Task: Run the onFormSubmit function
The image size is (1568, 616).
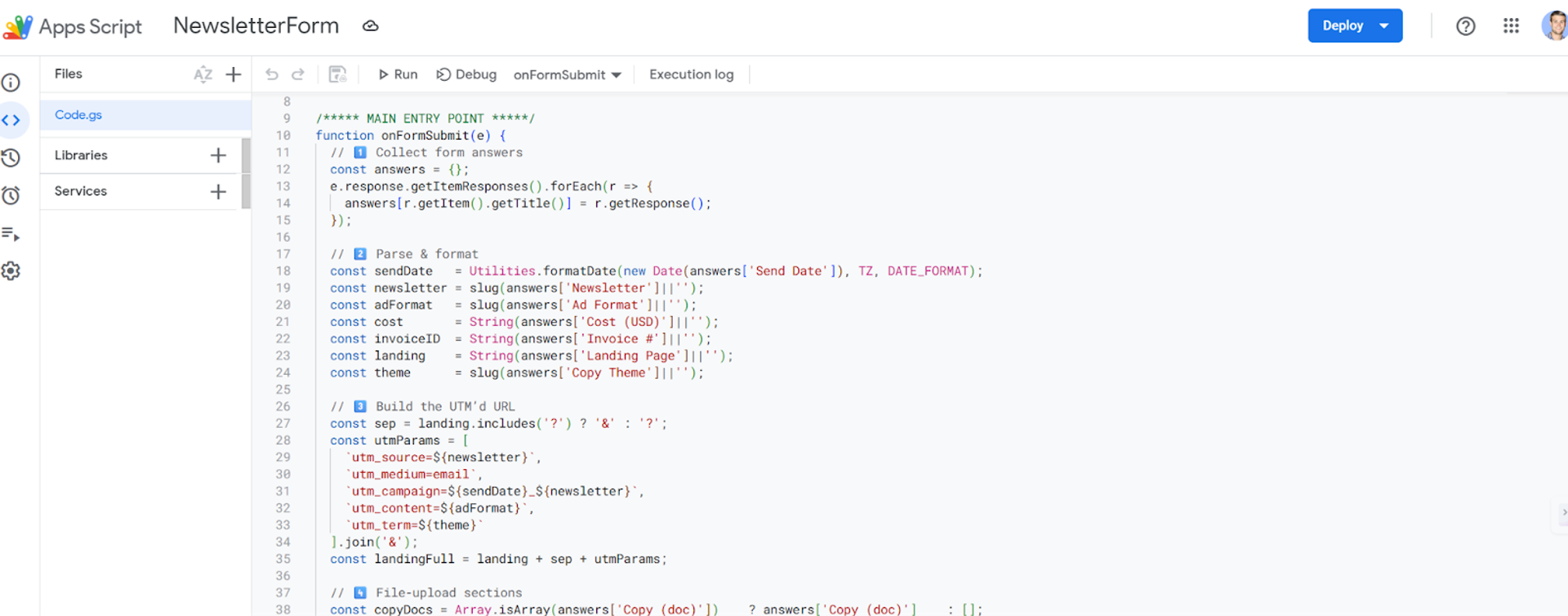Action: click(398, 74)
